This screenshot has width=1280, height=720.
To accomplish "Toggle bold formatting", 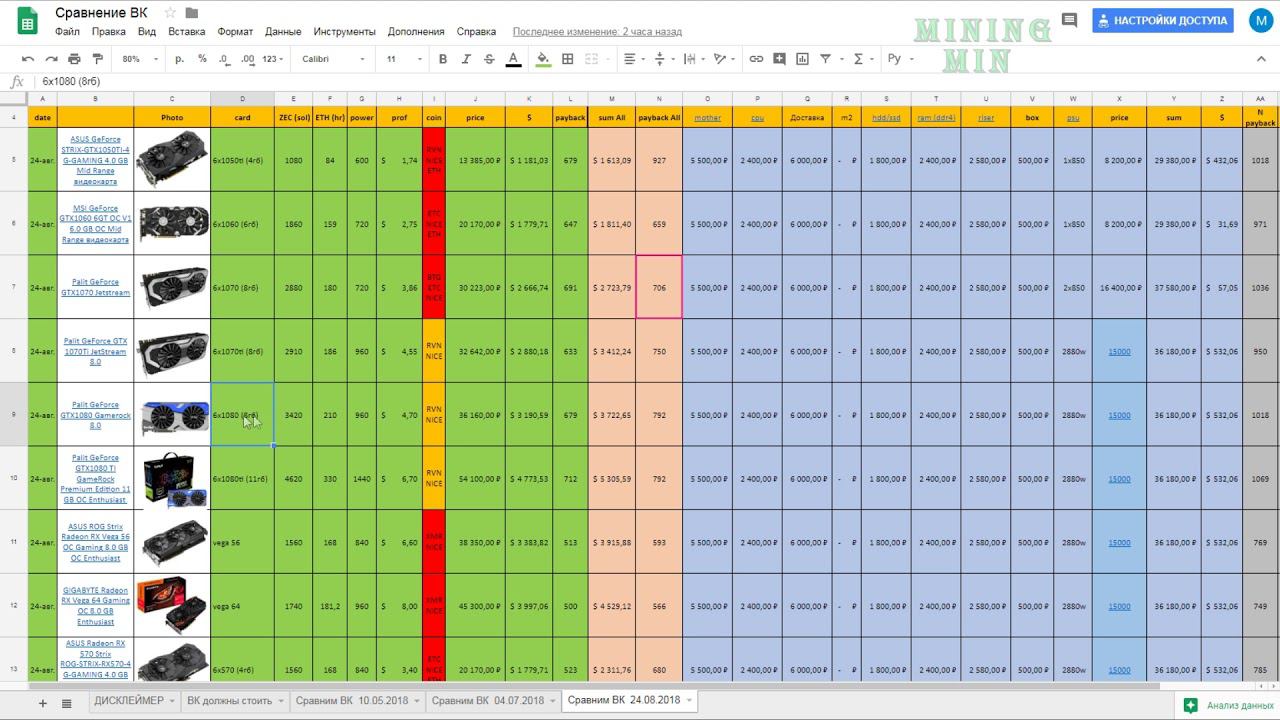I will [443, 59].
